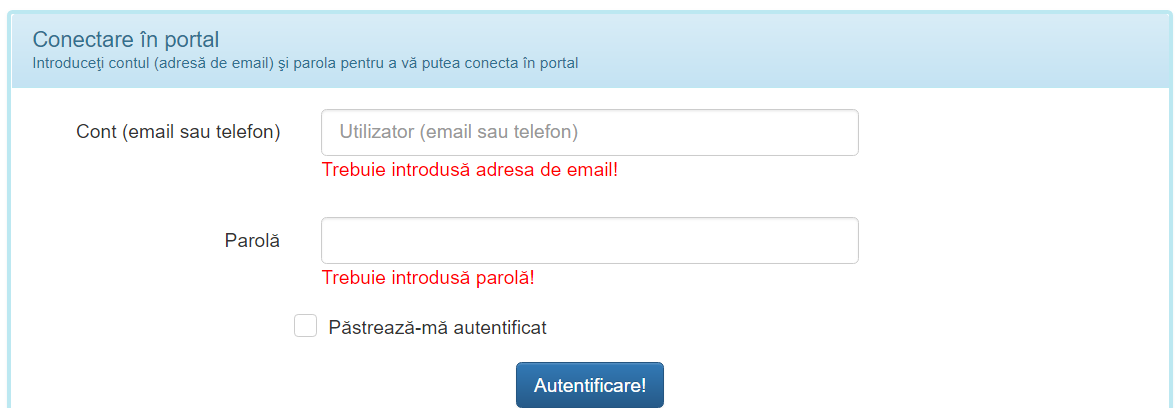Click the Parolă field label
Screen dimensions: 1175x408
[252, 240]
